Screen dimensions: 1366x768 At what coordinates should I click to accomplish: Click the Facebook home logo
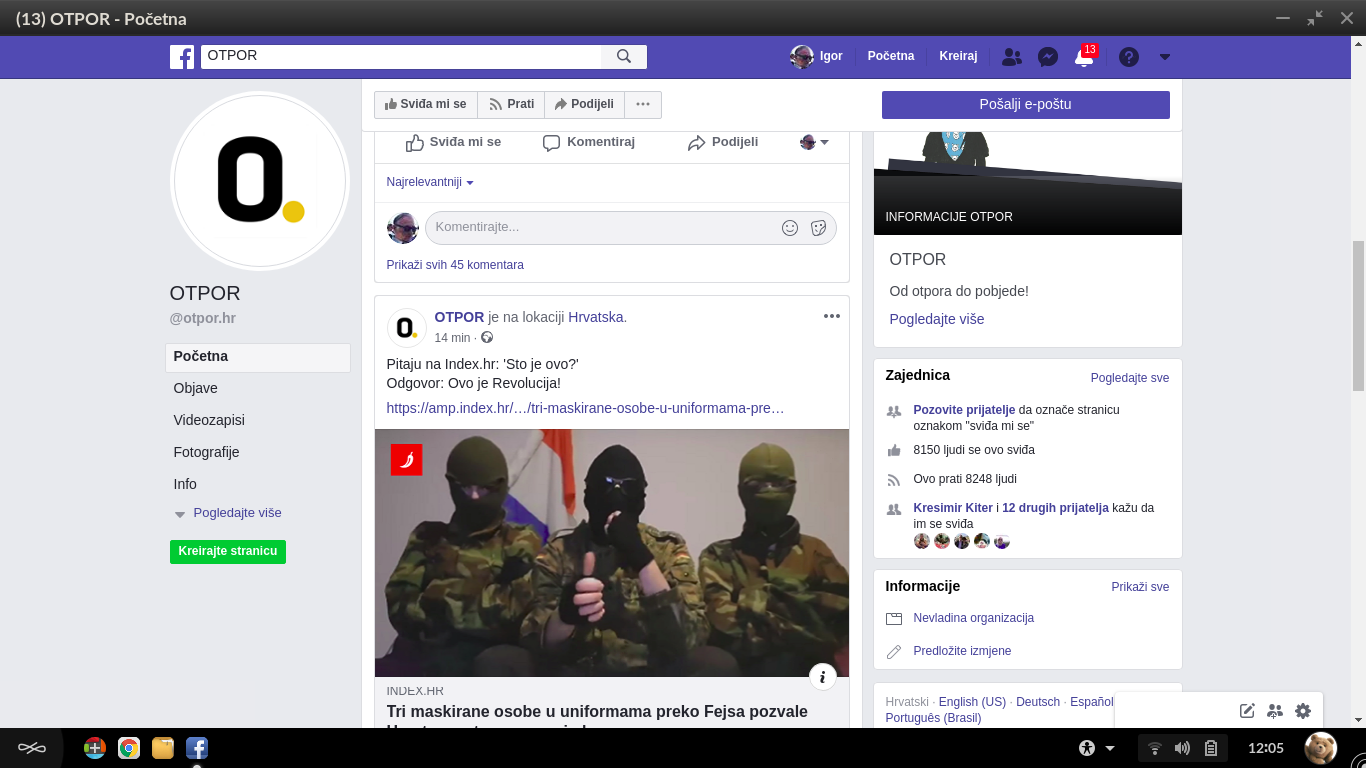(182, 57)
